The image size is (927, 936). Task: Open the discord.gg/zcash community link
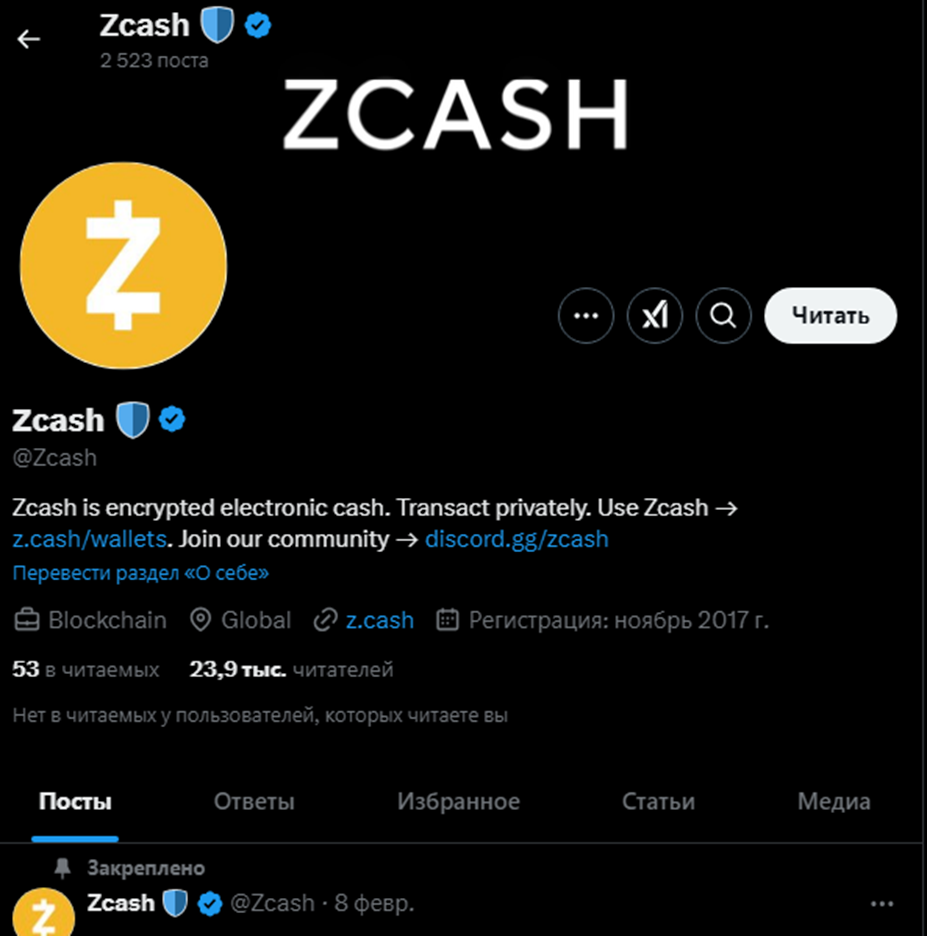516,539
